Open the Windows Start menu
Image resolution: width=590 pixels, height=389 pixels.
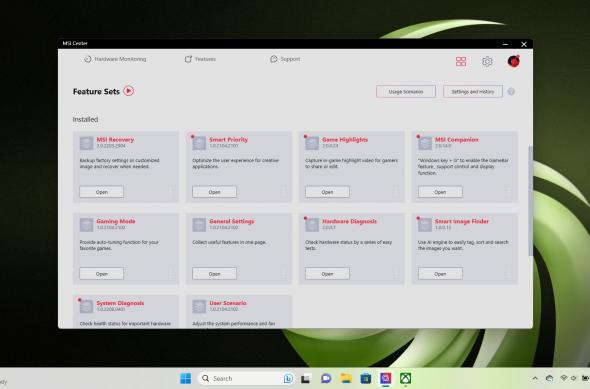click(x=186, y=378)
